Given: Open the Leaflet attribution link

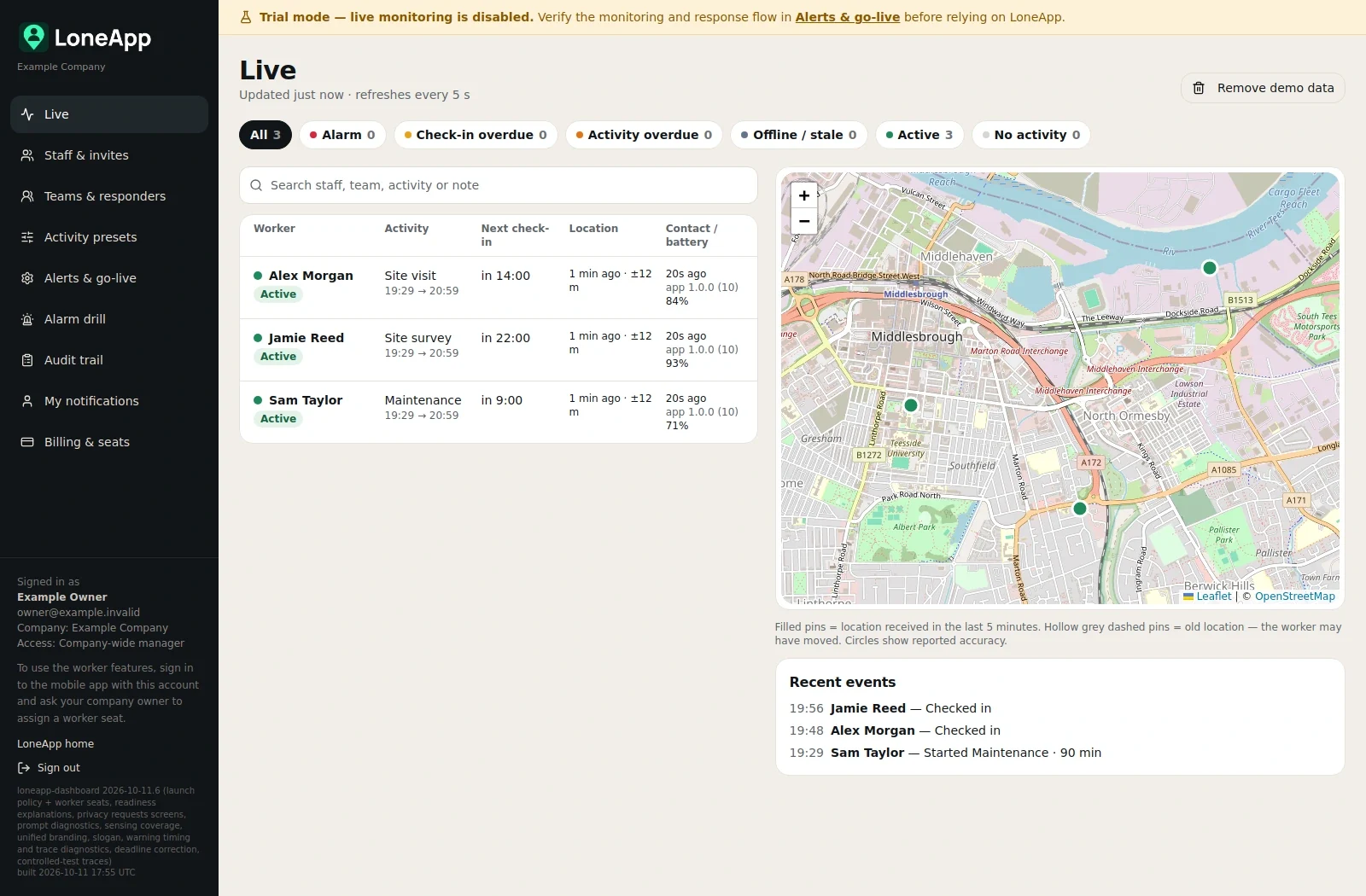Looking at the screenshot, I should (x=1207, y=596).
